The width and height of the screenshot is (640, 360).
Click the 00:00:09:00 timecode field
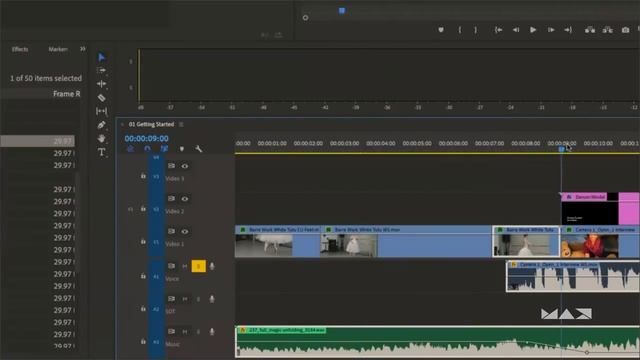(147, 138)
